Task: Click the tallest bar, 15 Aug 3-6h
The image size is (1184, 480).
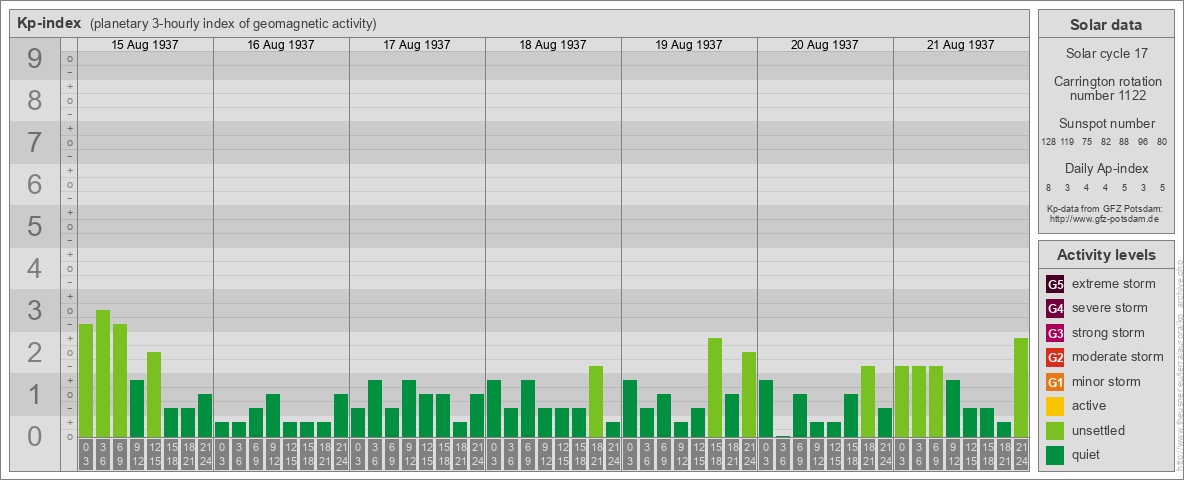Action: [x=103, y=373]
